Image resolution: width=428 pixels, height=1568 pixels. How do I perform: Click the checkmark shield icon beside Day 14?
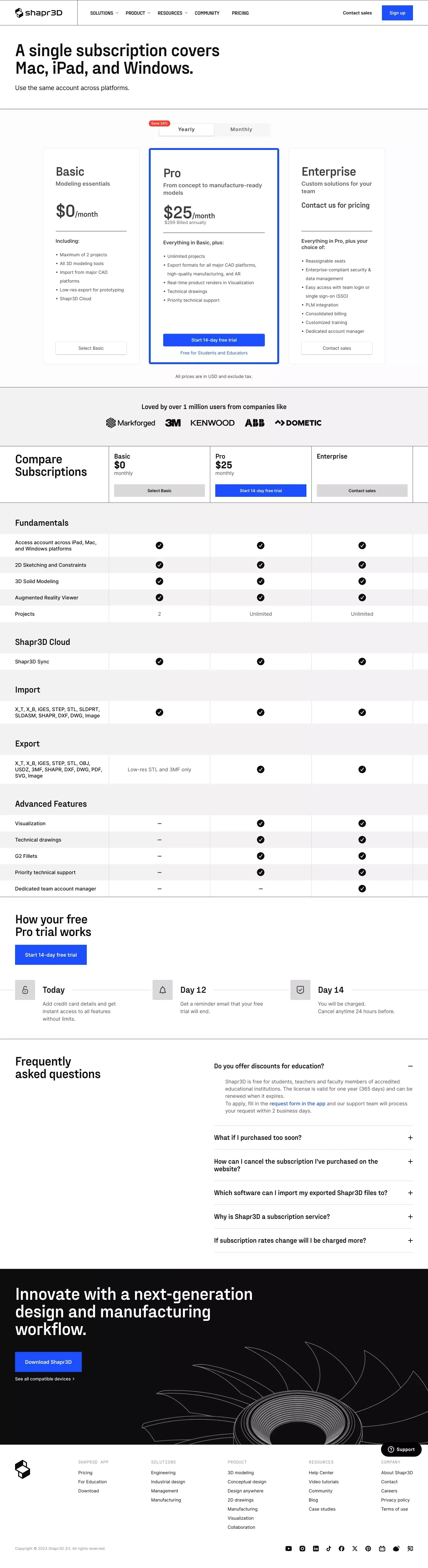tap(300, 990)
